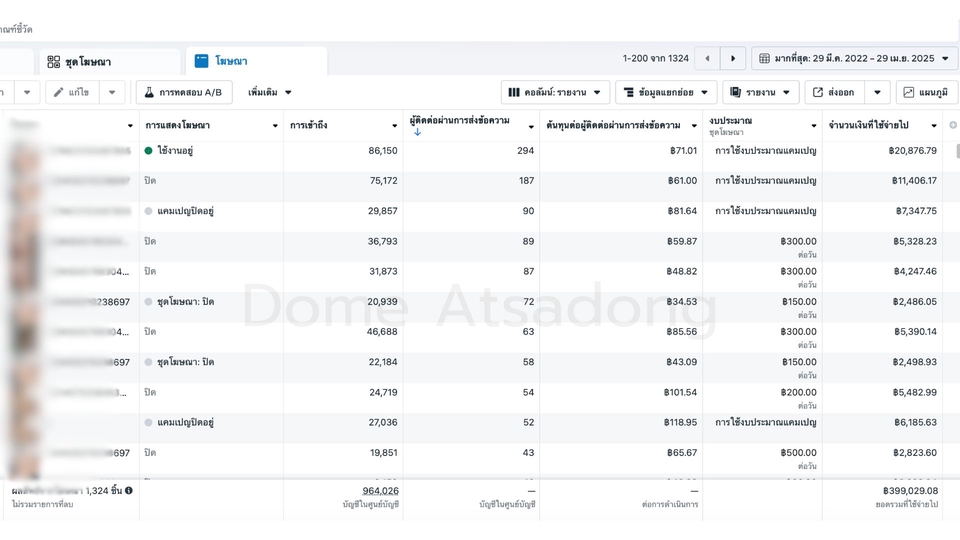
Task: Open the date range picker
Action: coord(854,59)
